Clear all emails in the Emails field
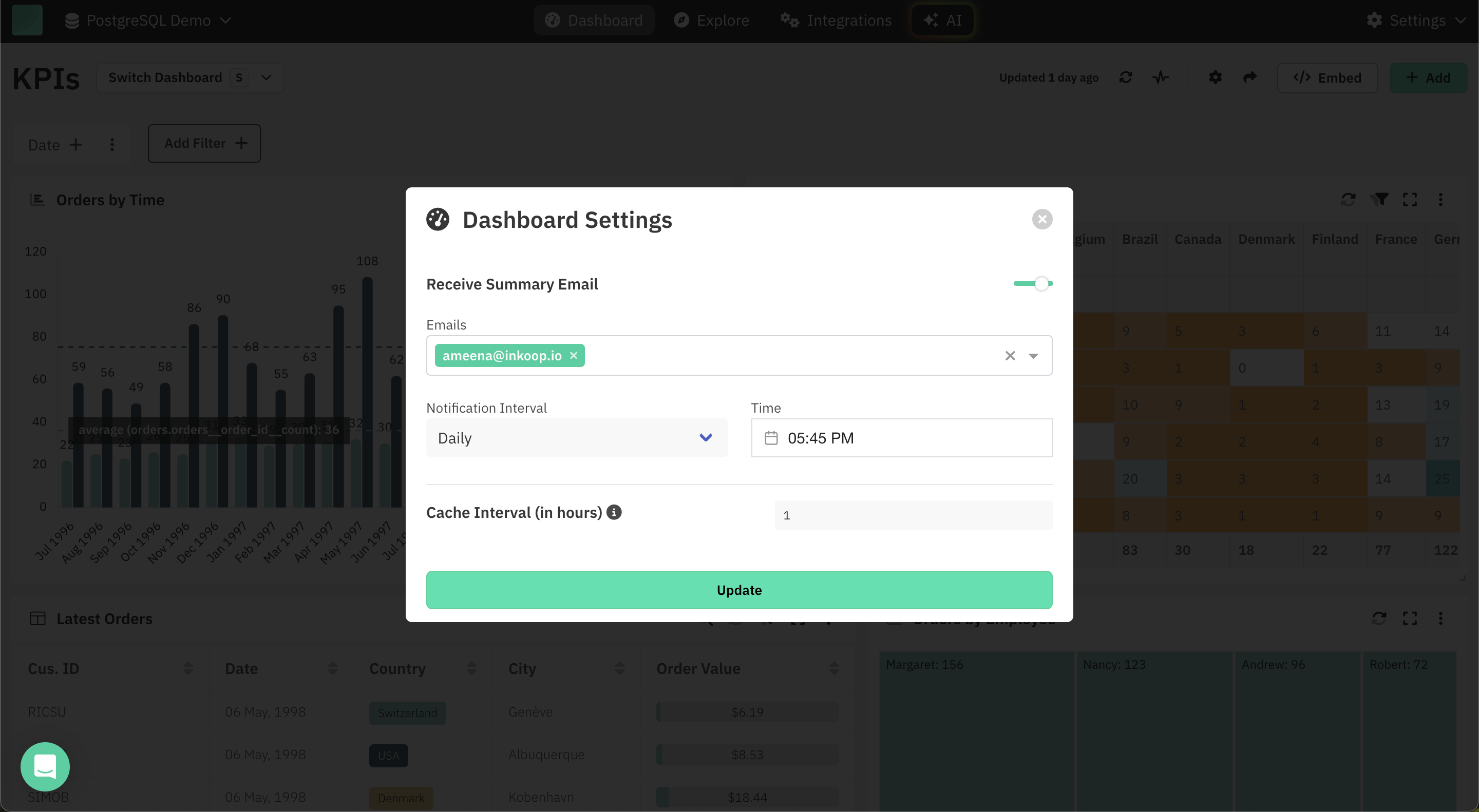The height and width of the screenshot is (812, 1479). 1010,356
